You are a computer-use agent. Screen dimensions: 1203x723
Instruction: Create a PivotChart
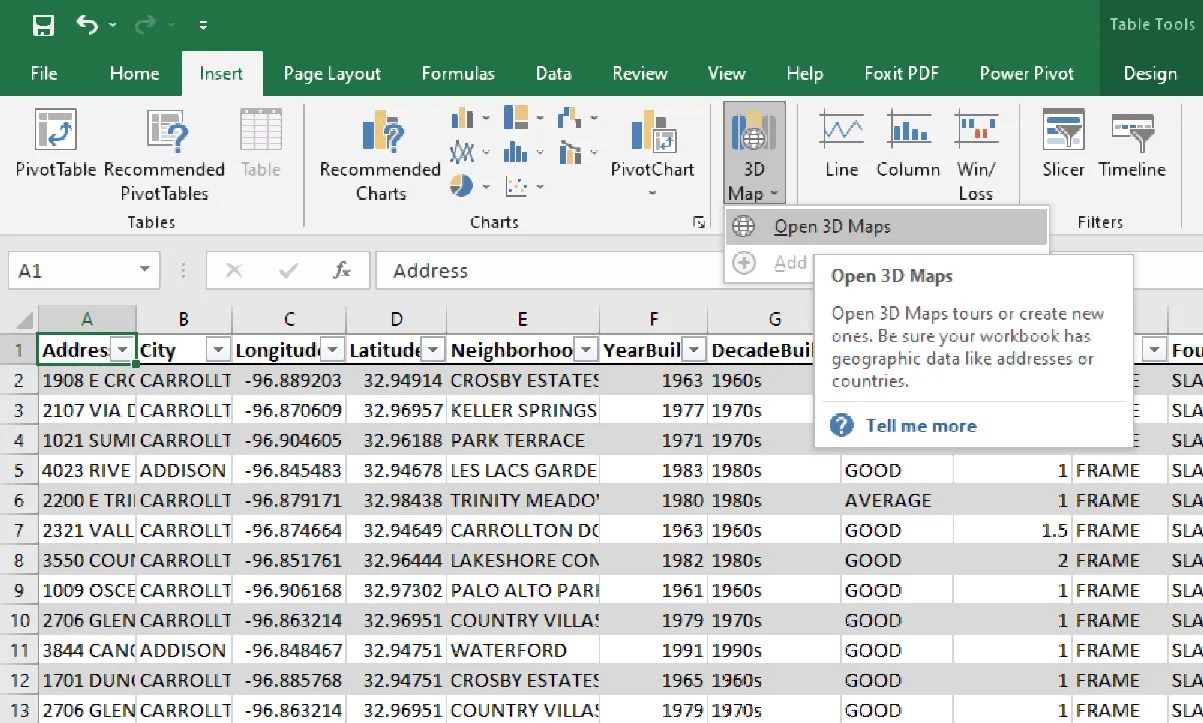click(x=652, y=148)
